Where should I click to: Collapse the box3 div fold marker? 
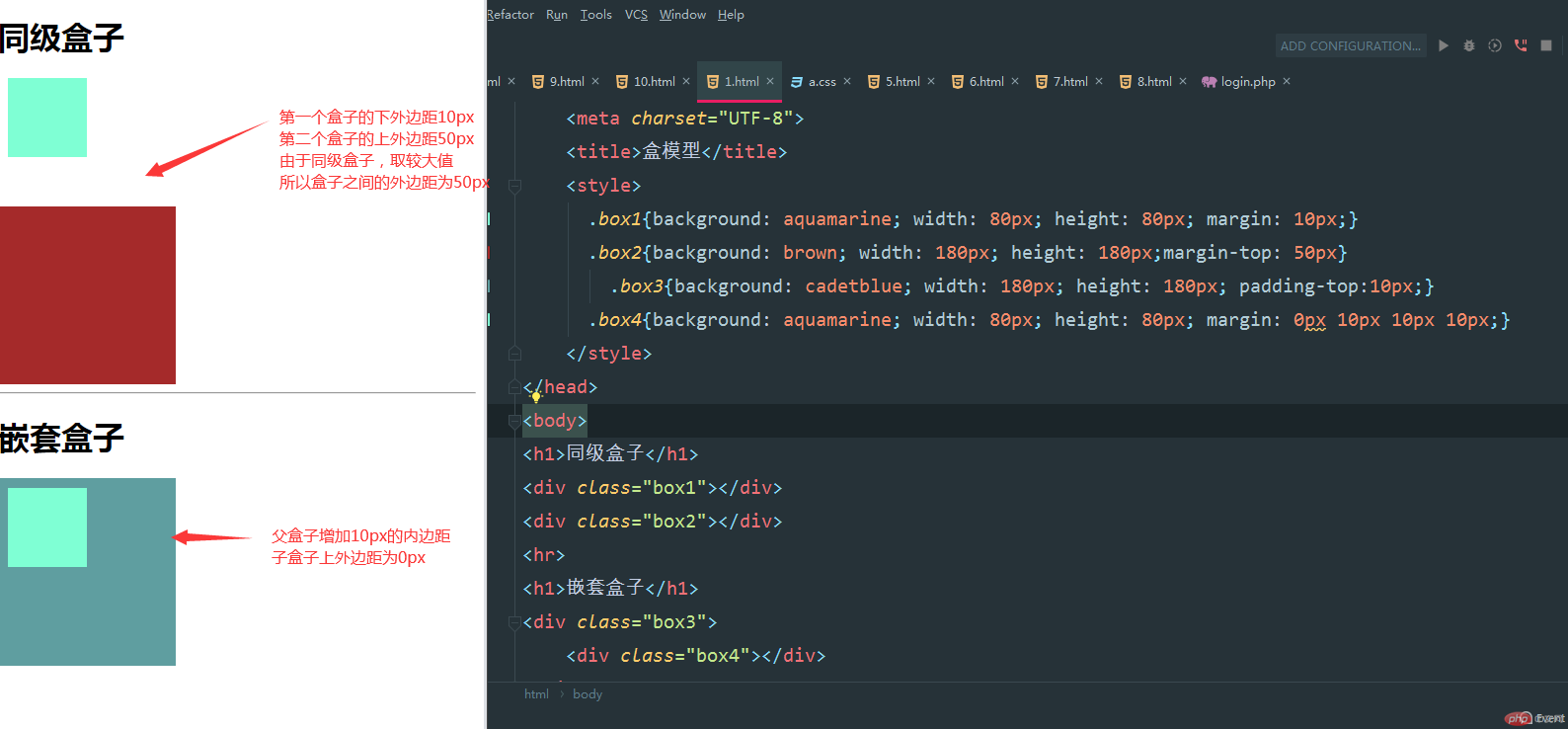[x=514, y=622]
